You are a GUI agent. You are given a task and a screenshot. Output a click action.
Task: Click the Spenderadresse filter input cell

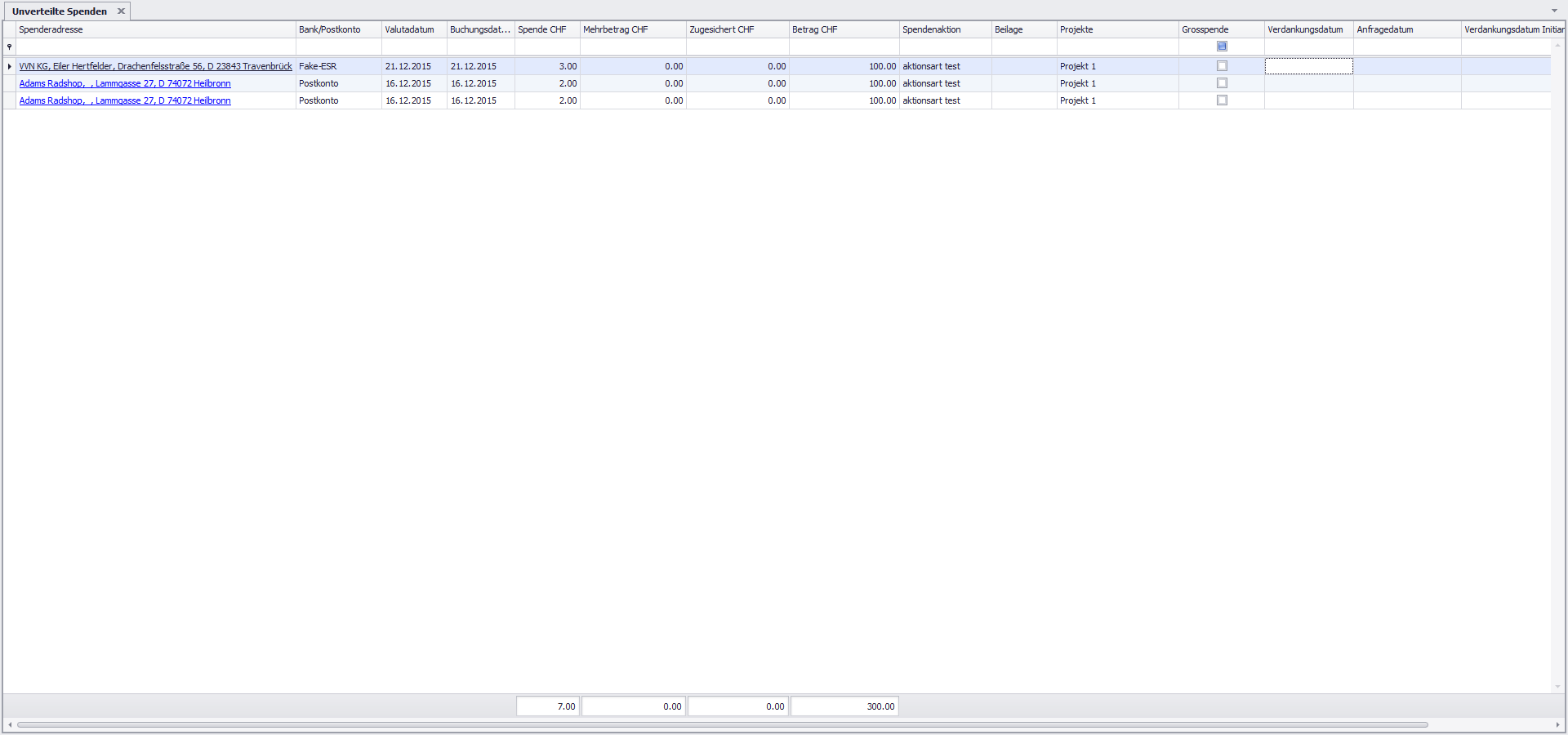pyautogui.click(x=155, y=47)
